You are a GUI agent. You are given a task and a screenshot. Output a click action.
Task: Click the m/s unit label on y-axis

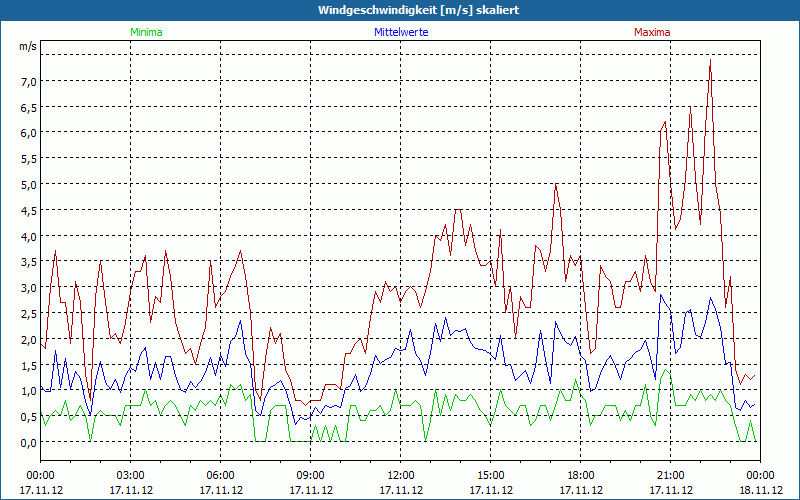[x=28, y=46]
